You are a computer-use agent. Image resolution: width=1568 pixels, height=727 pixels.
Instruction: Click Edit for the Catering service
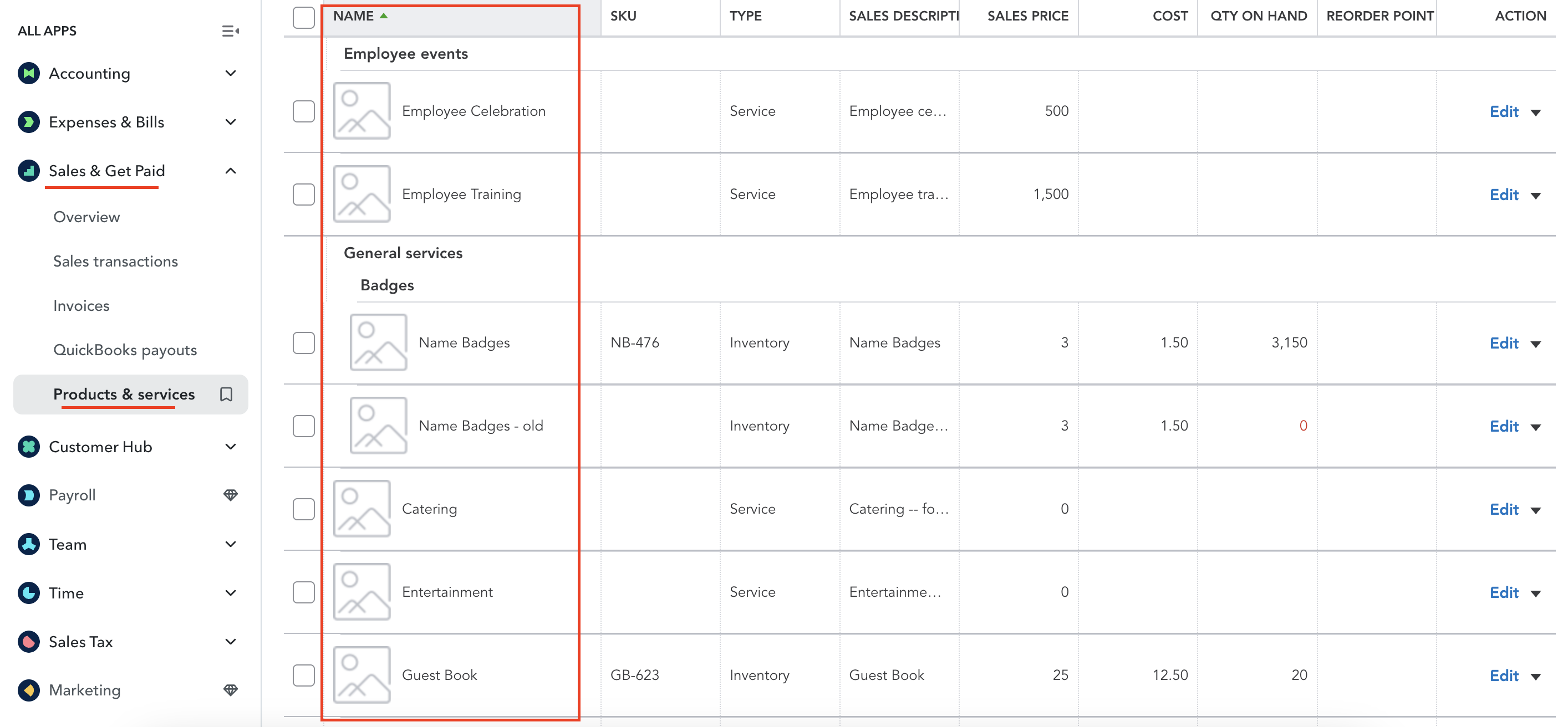(1504, 509)
